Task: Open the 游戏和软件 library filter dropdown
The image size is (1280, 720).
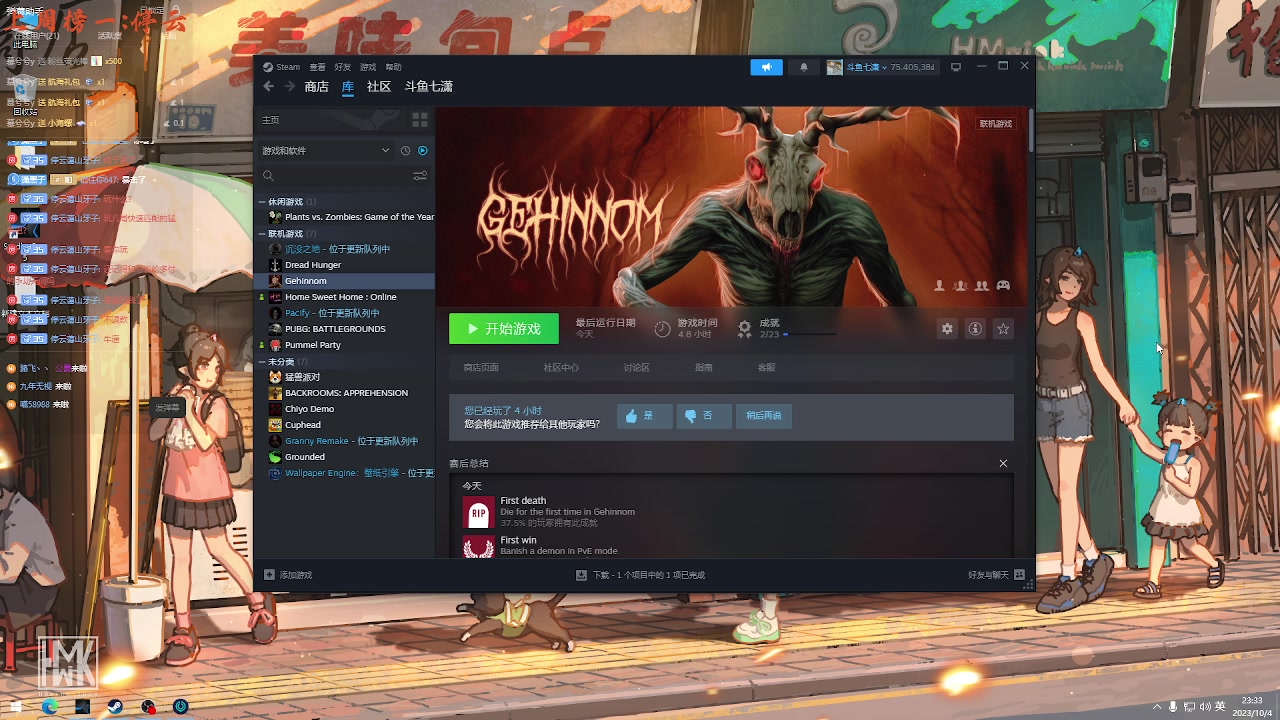Action: 326,151
